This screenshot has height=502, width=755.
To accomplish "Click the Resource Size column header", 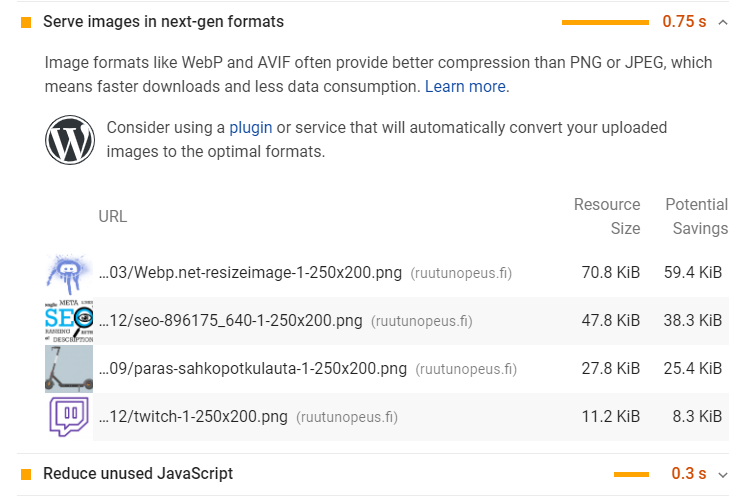I will point(607,216).
